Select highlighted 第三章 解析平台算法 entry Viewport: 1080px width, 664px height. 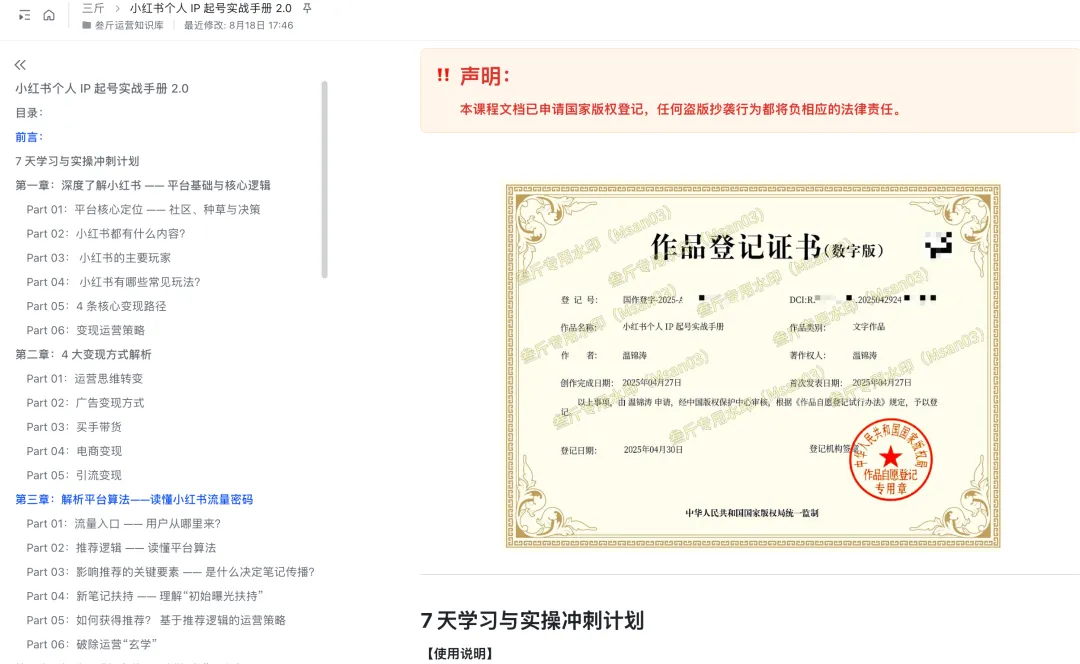click(134, 499)
